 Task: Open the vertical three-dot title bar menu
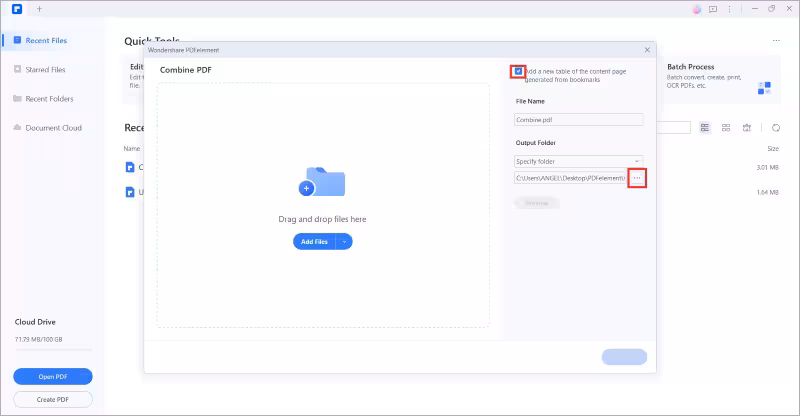[729, 9]
